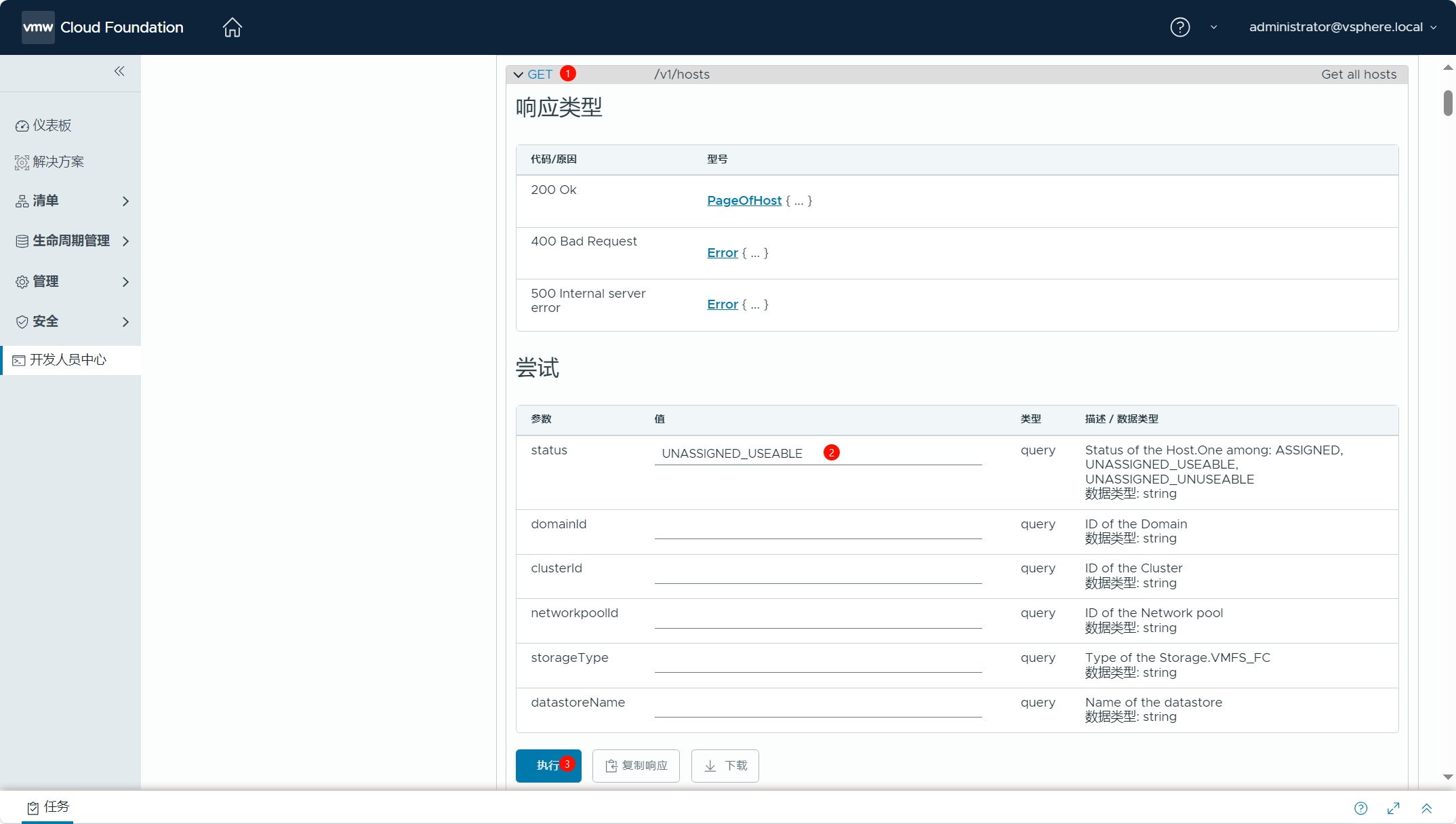Screen dimensions: 1456x824
Task: Click the 执行 execute button
Action: point(548,766)
